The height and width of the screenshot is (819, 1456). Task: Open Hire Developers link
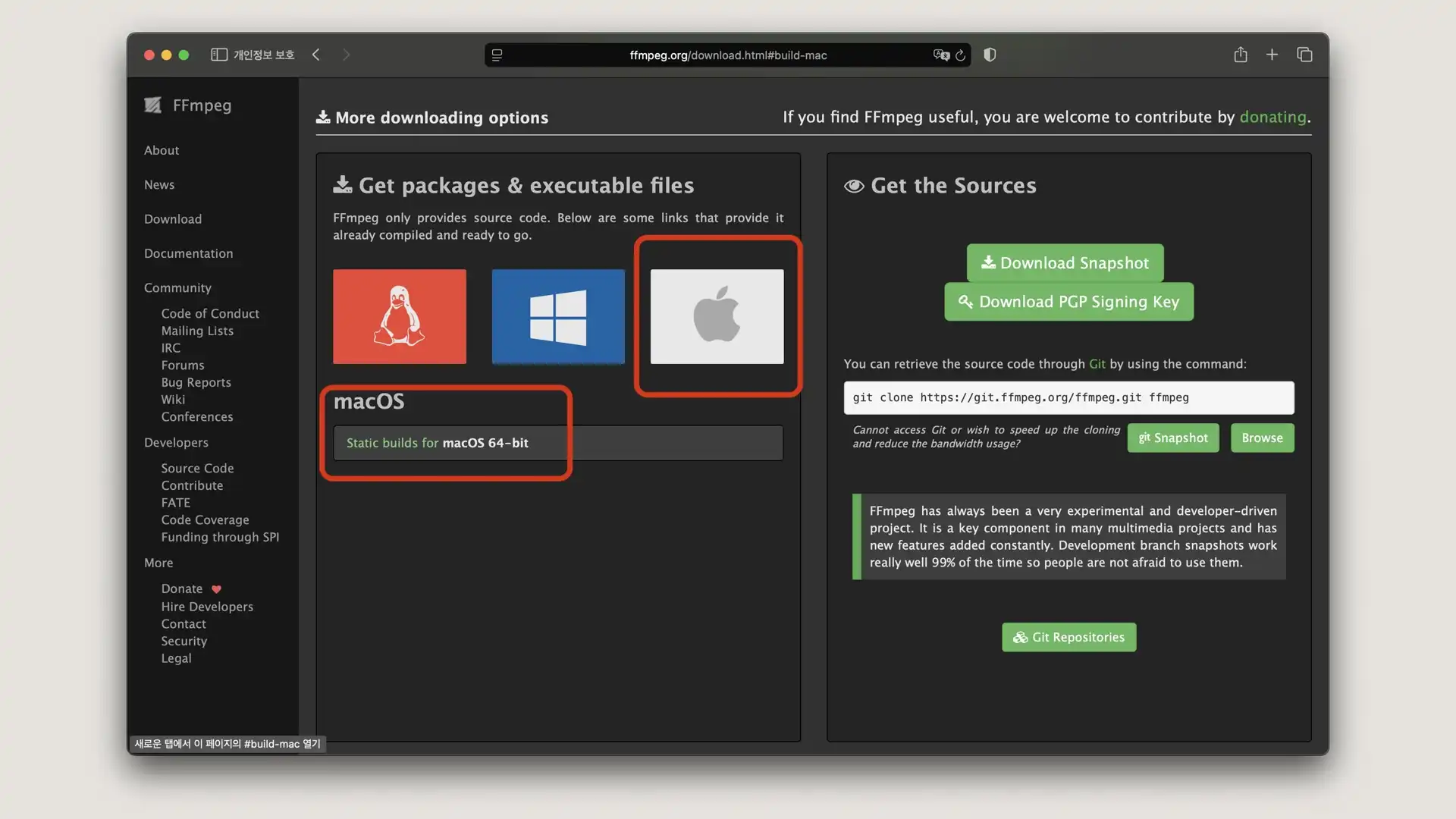[x=207, y=607]
